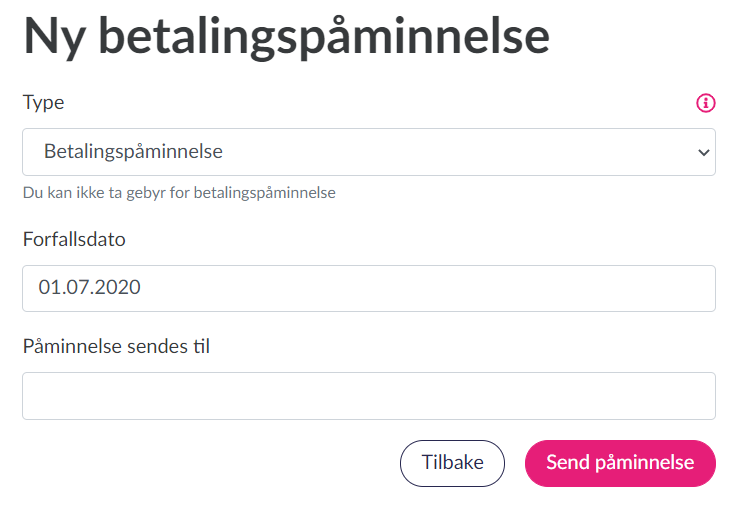
Task: Click the "Forfallsdato" field label
Action: (x=74, y=239)
